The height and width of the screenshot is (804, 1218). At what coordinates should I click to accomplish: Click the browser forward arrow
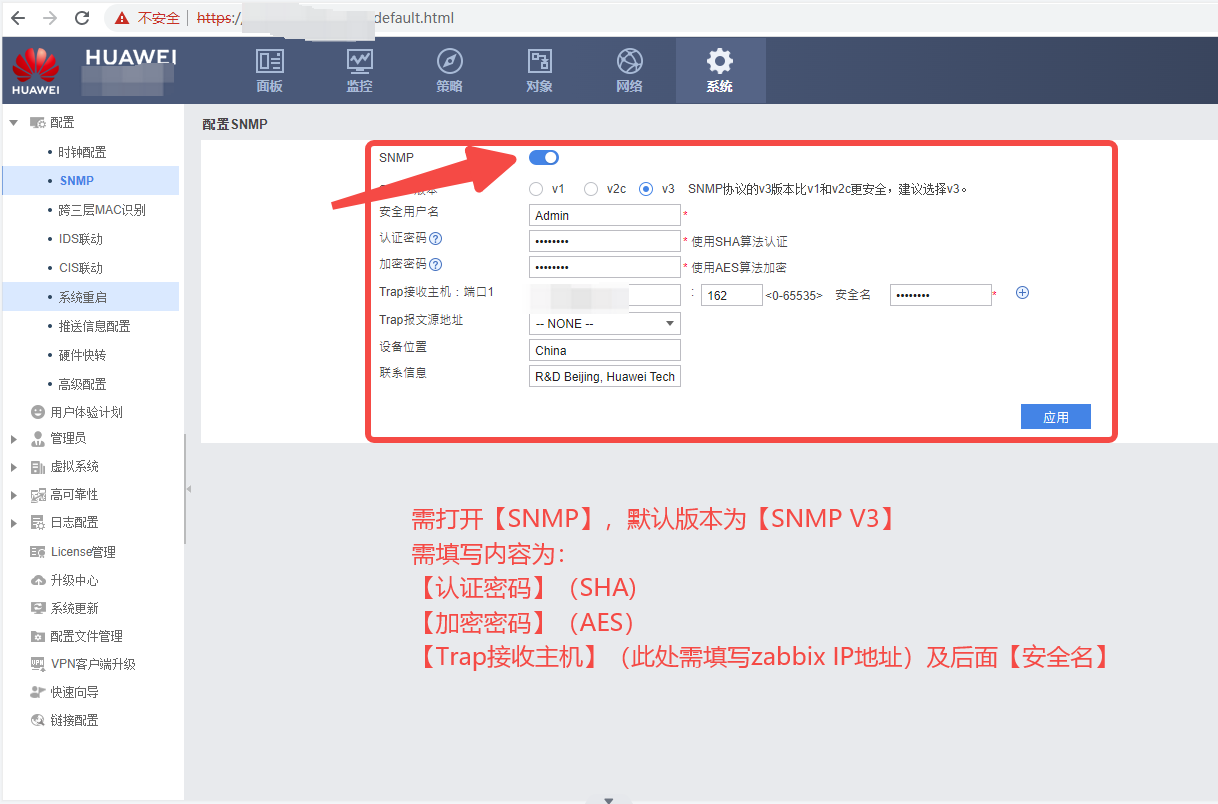(50, 18)
